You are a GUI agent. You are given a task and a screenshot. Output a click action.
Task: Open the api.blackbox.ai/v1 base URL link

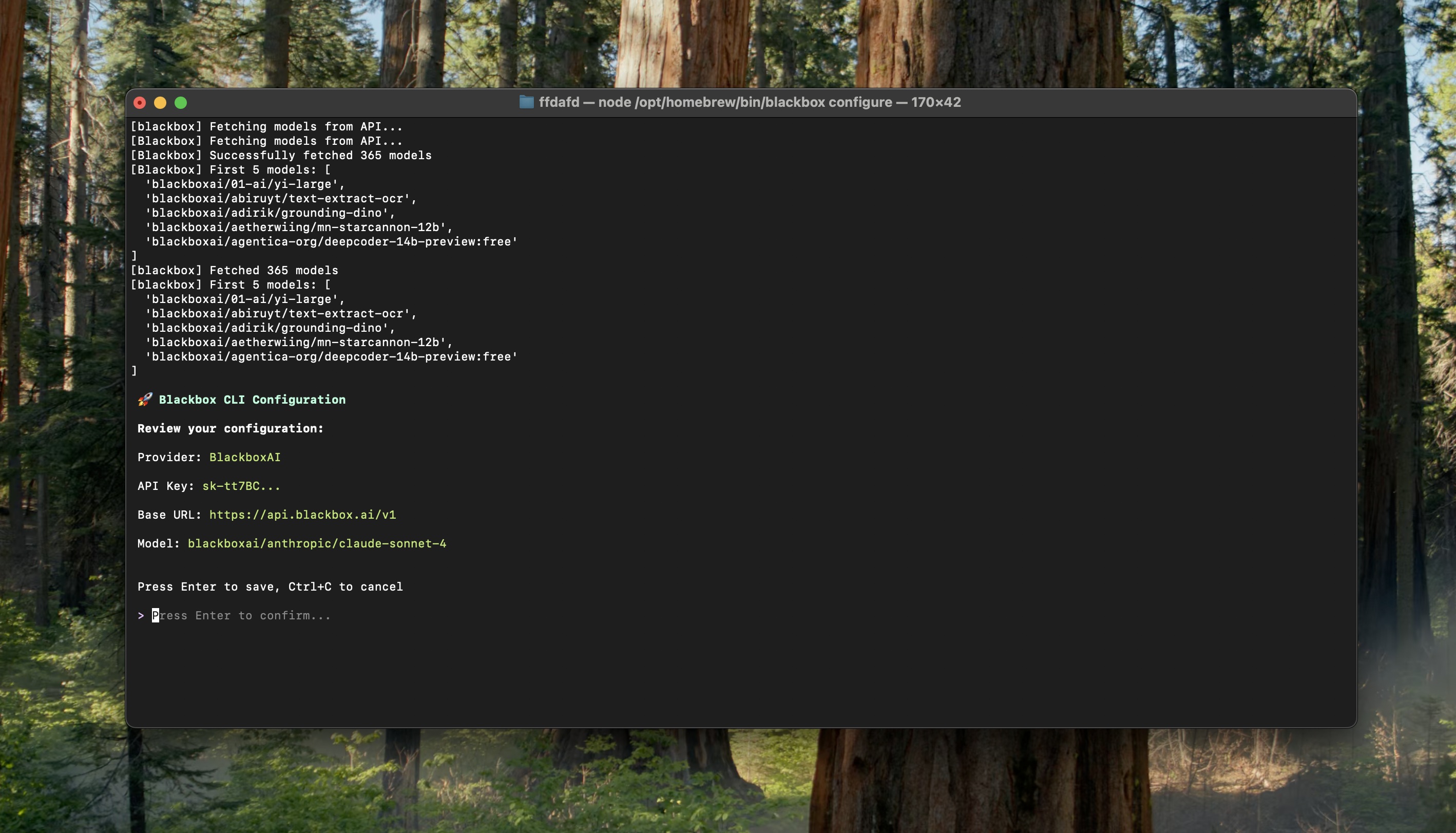pos(302,514)
